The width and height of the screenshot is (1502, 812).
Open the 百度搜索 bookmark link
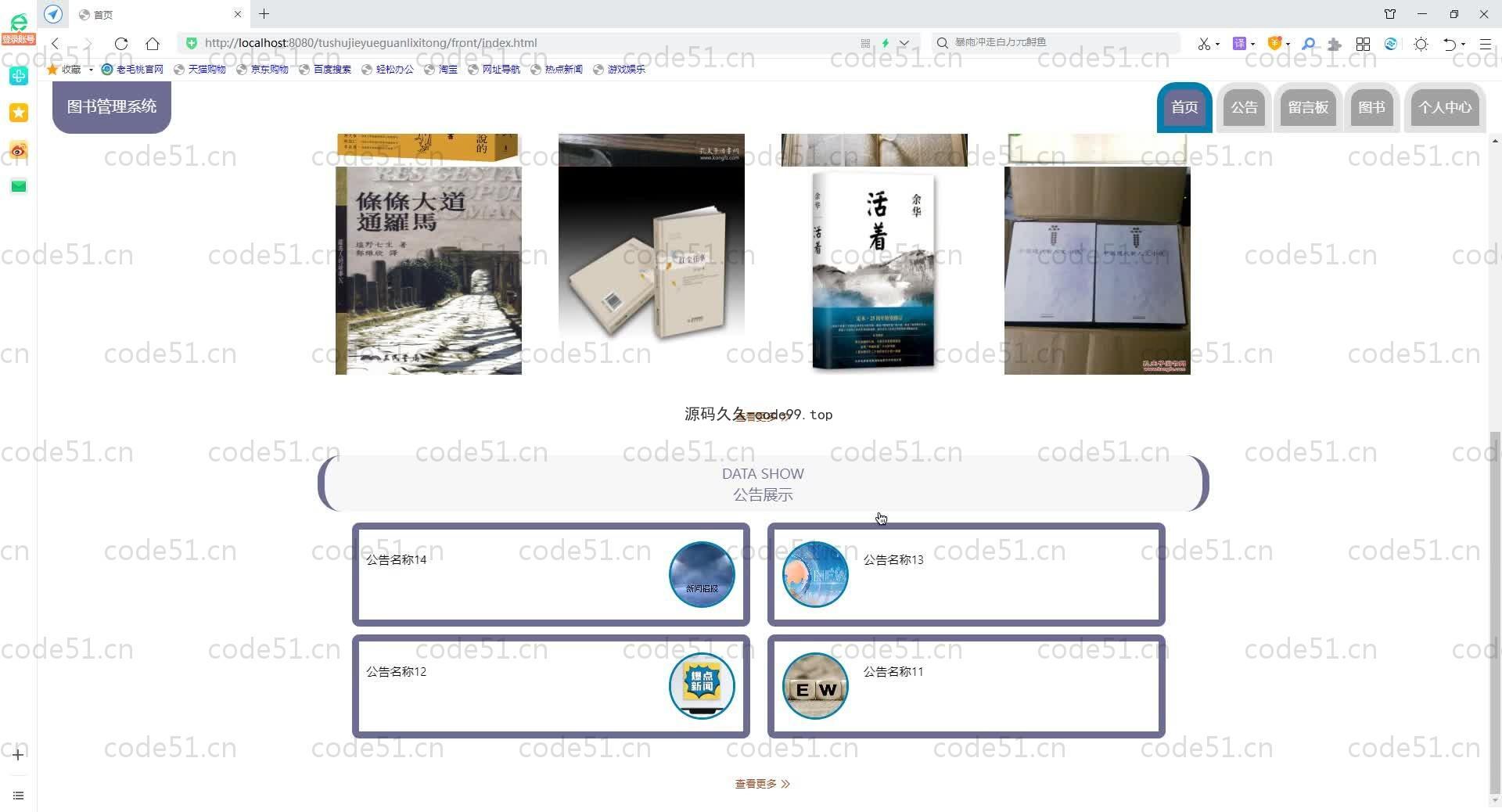coord(325,70)
